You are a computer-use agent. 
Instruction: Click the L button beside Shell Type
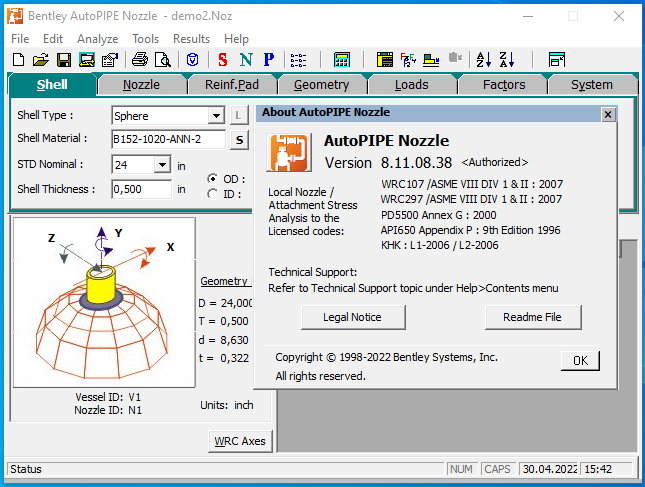[239, 116]
